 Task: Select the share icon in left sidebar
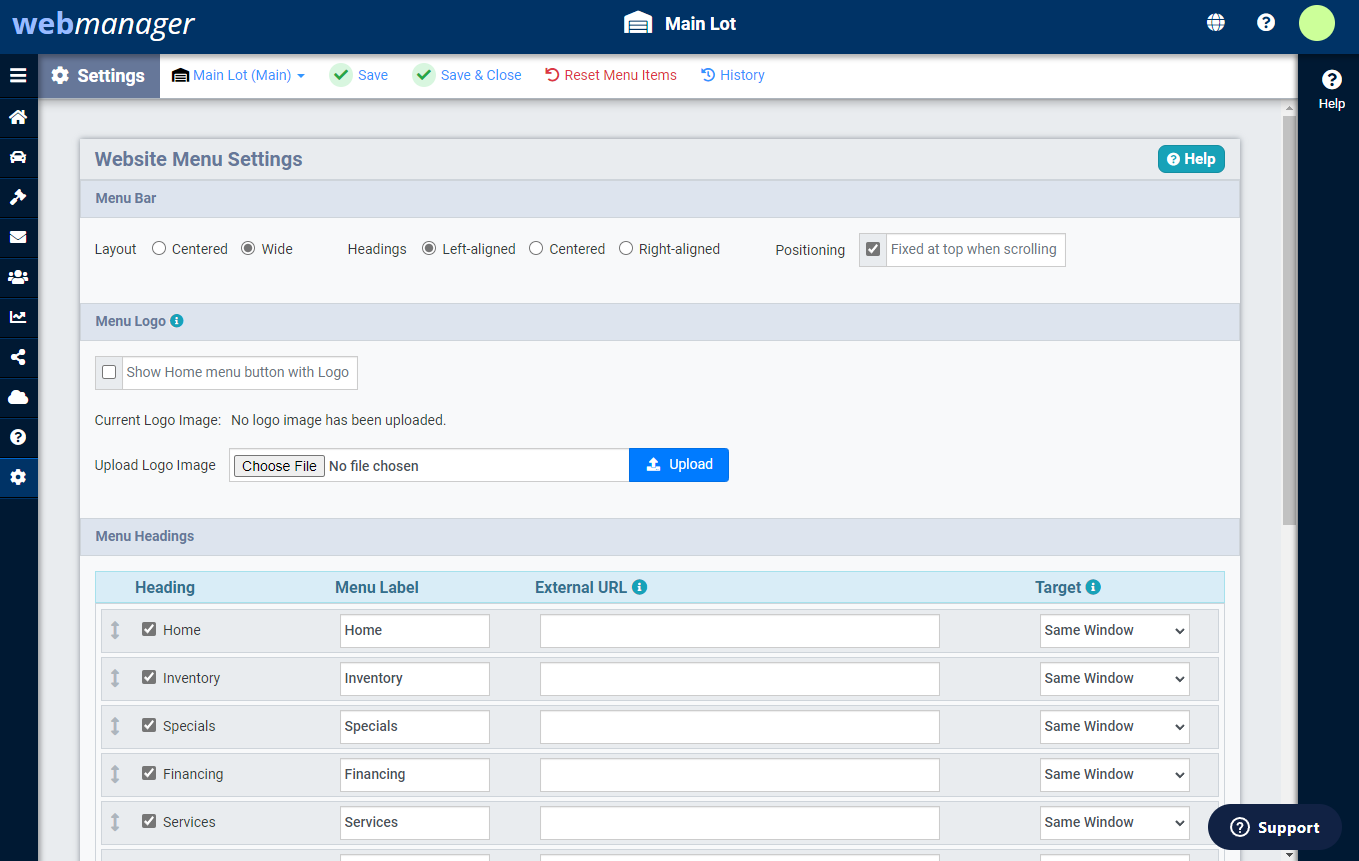(18, 358)
